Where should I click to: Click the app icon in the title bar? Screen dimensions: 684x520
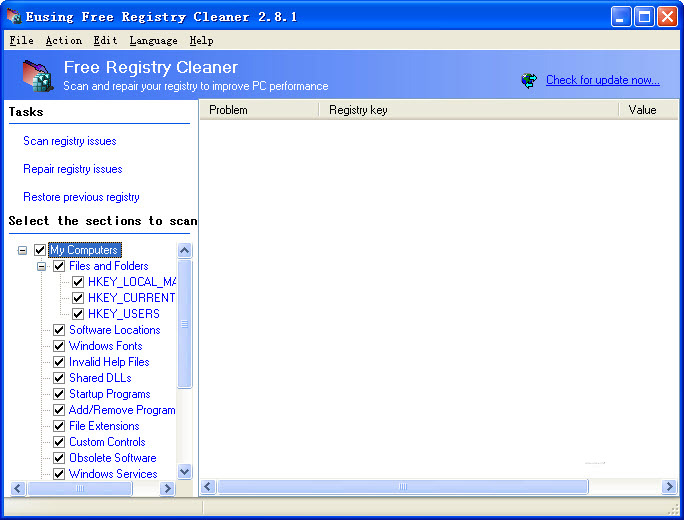[13, 17]
